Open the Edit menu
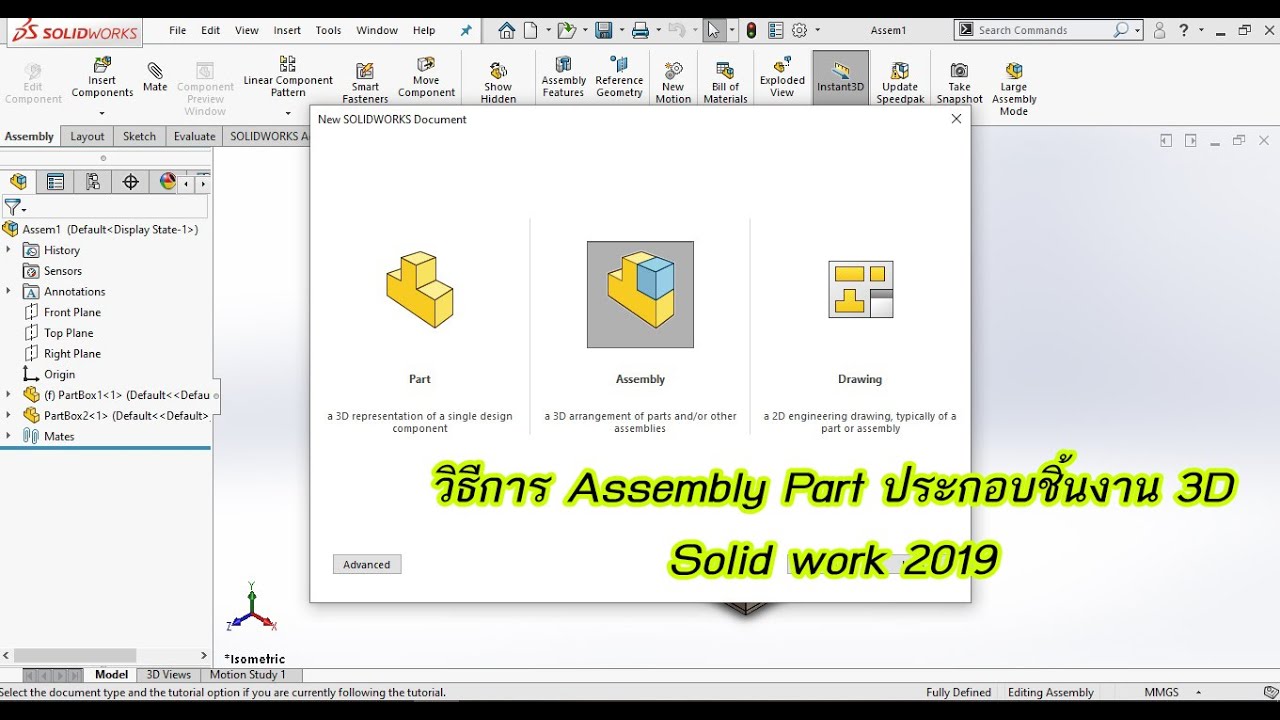 point(210,30)
